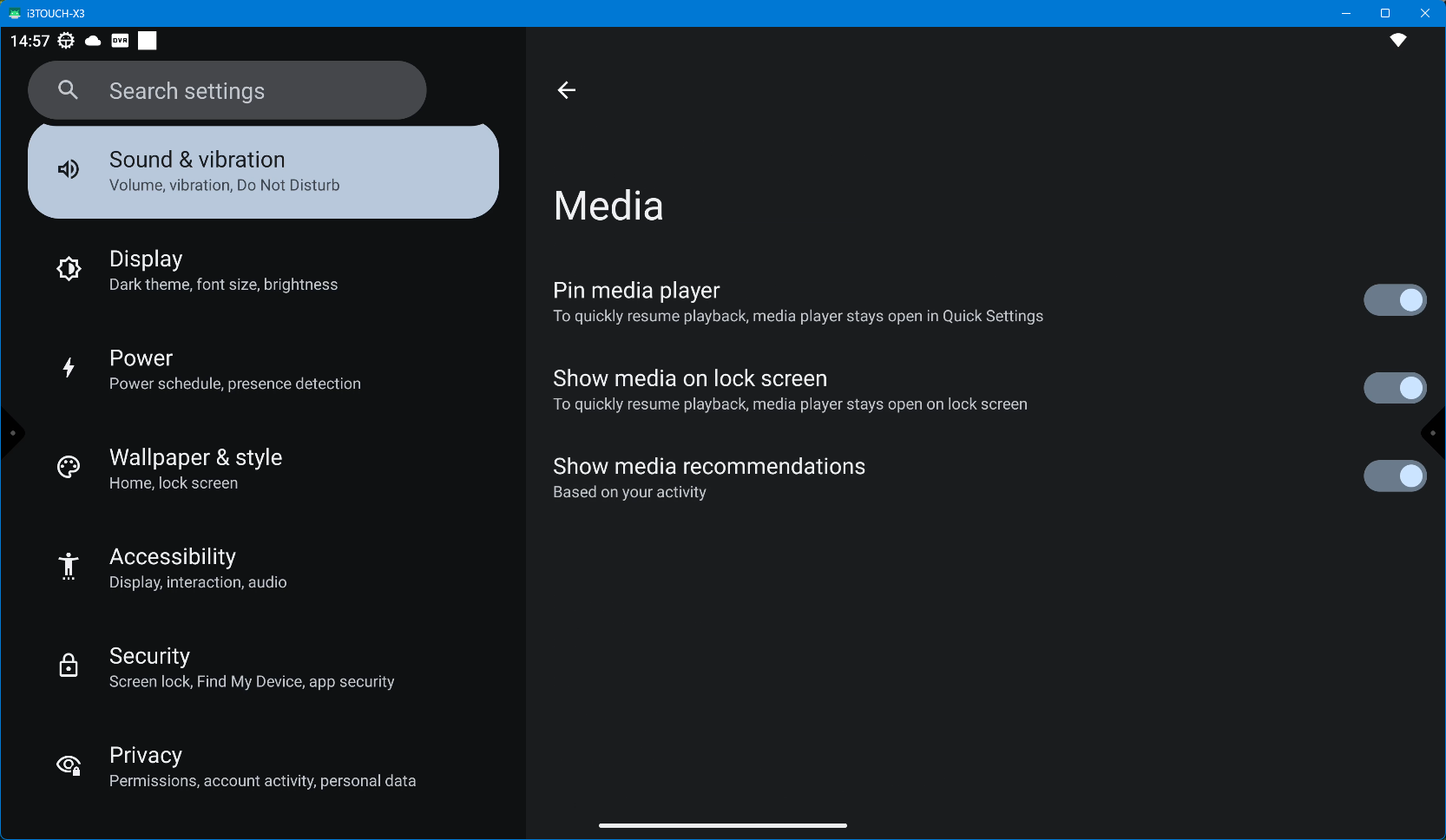Open Wallpaper & style settings

pos(195,468)
